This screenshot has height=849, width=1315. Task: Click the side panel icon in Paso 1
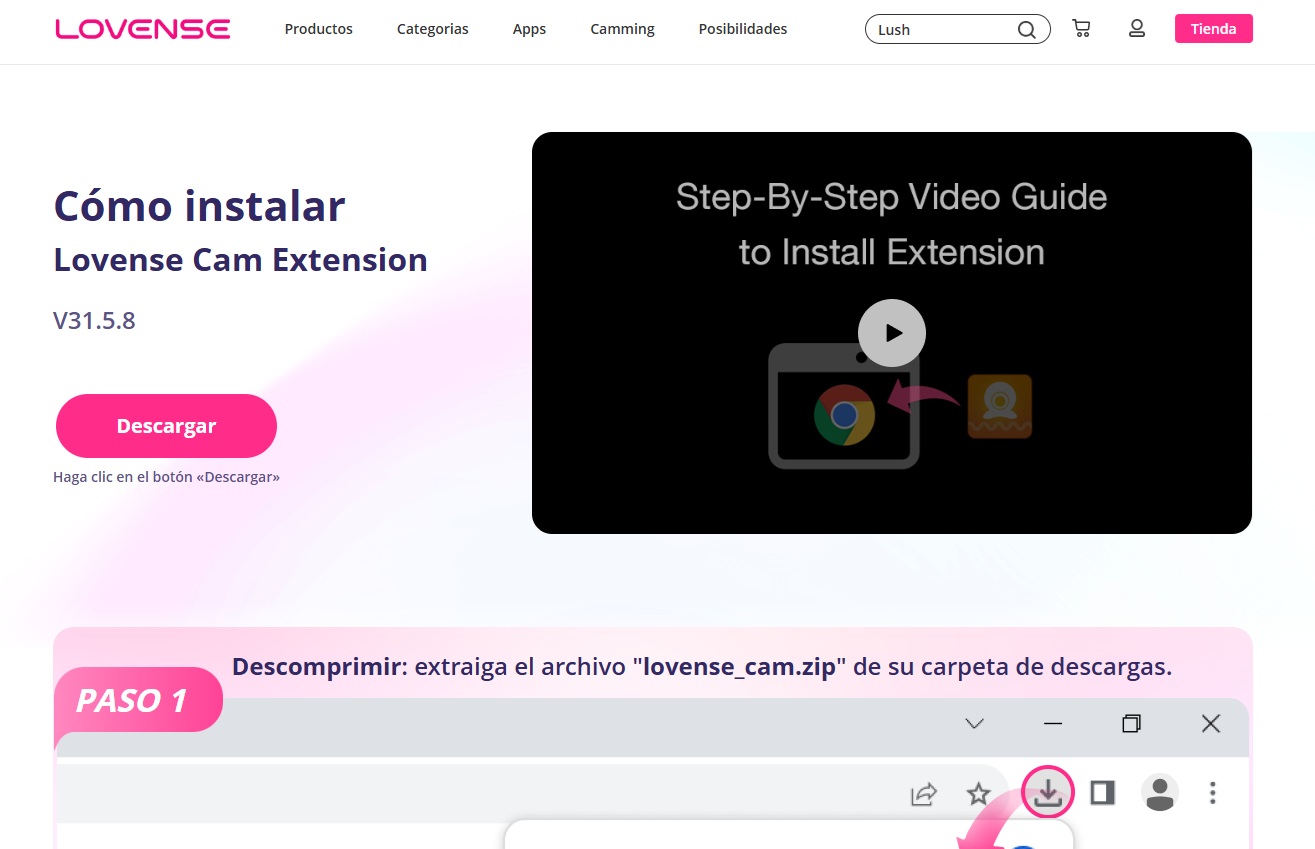click(x=1102, y=793)
